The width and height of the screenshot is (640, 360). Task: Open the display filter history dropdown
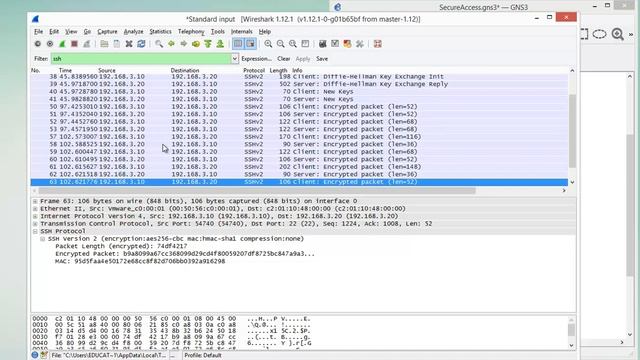coord(235,59)
